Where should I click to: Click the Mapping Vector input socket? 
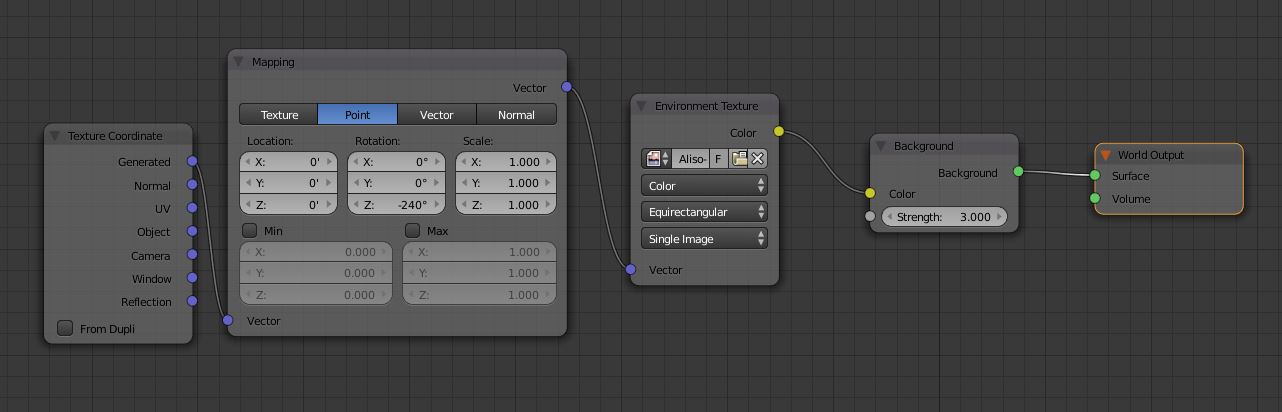click(x=228, y=320)
